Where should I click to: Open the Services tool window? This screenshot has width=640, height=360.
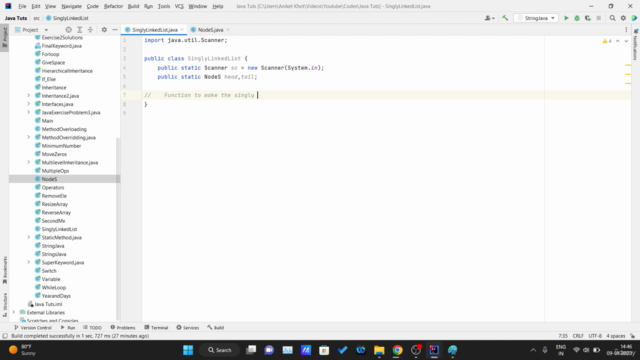[188, 327]
